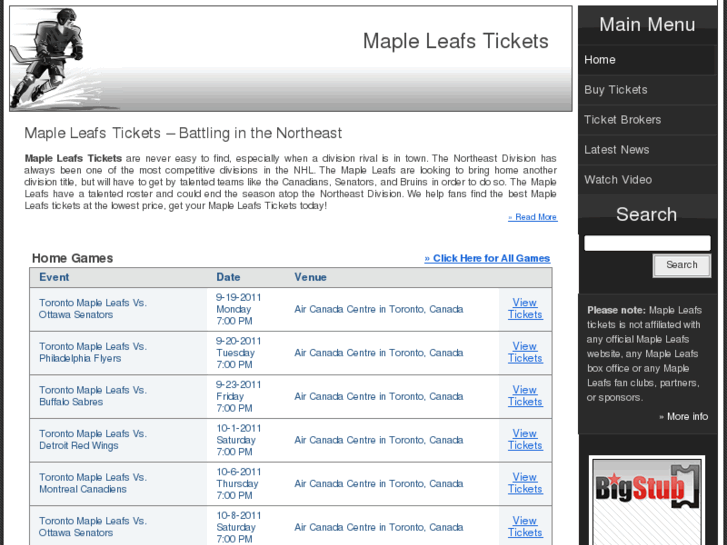This screenshot has width=727, height=545.
Task: Open the Home menu item
Action: click(600, 60)
